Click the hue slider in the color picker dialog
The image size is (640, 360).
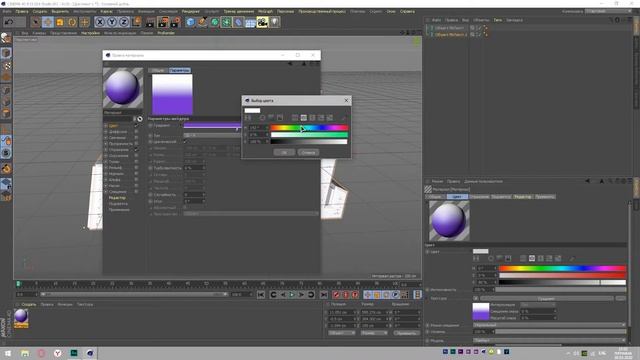click(309, 128)
